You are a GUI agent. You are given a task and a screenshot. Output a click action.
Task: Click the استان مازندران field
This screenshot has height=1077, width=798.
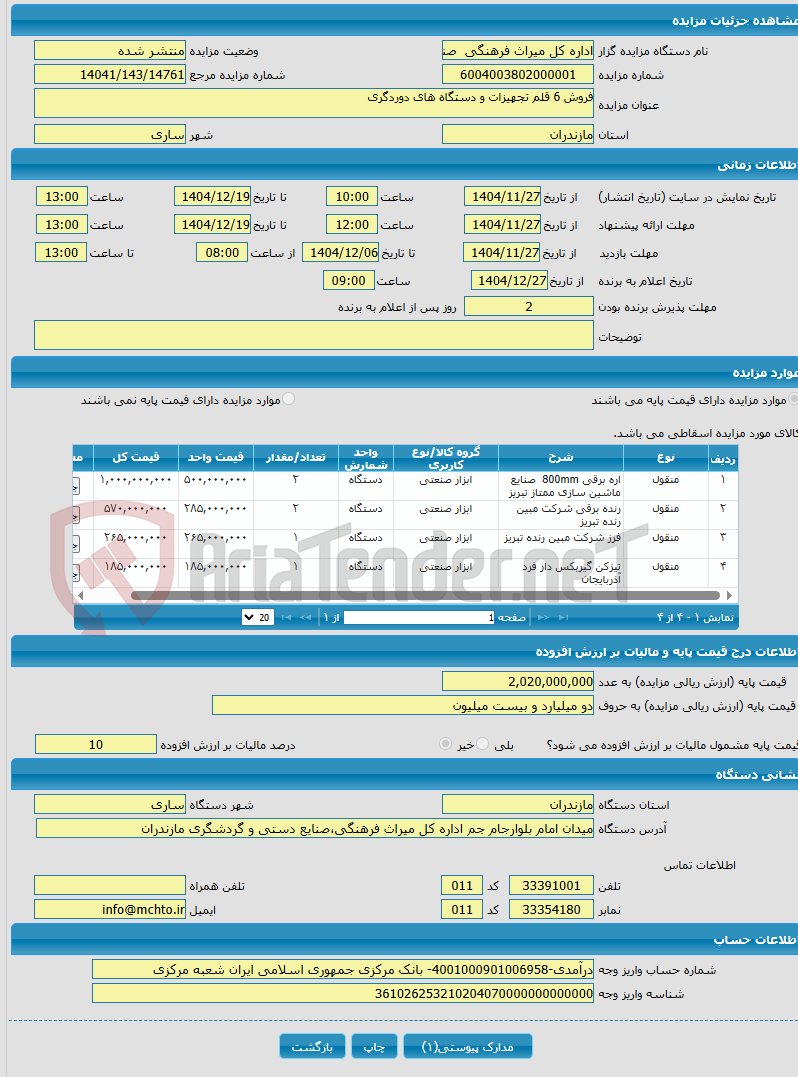click(x=518, y=134)
